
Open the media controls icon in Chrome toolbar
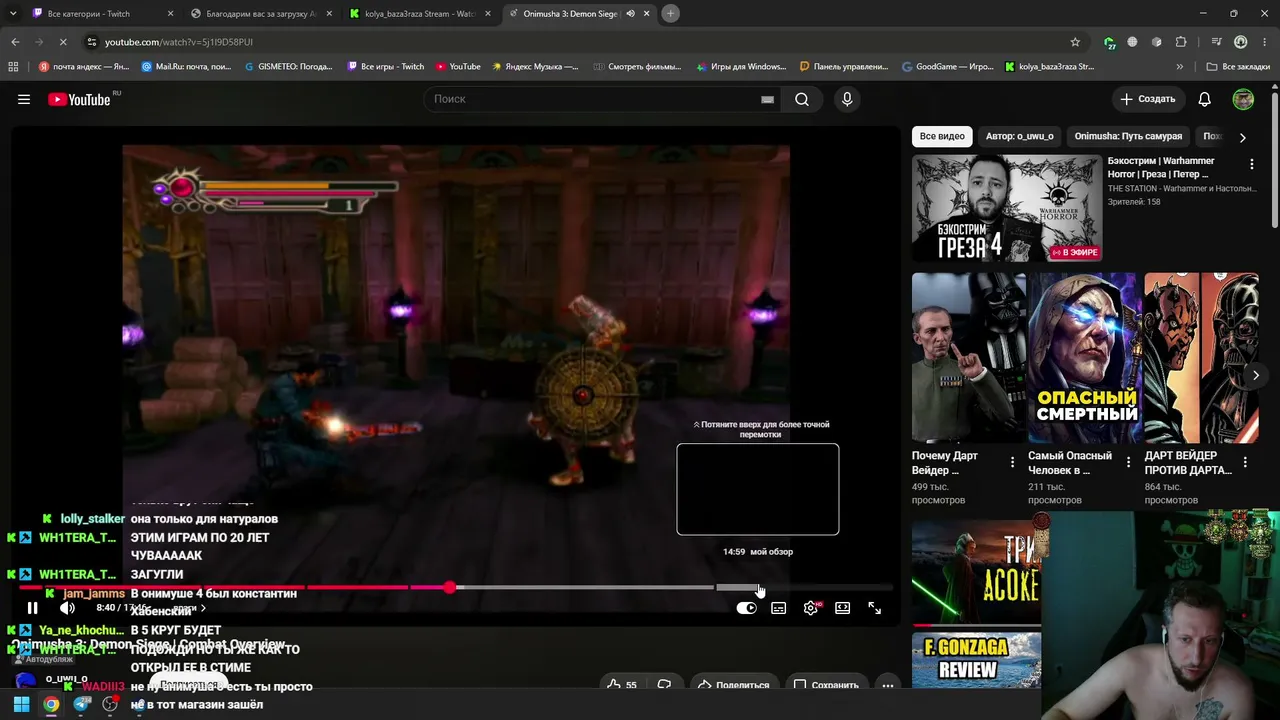1216,42
